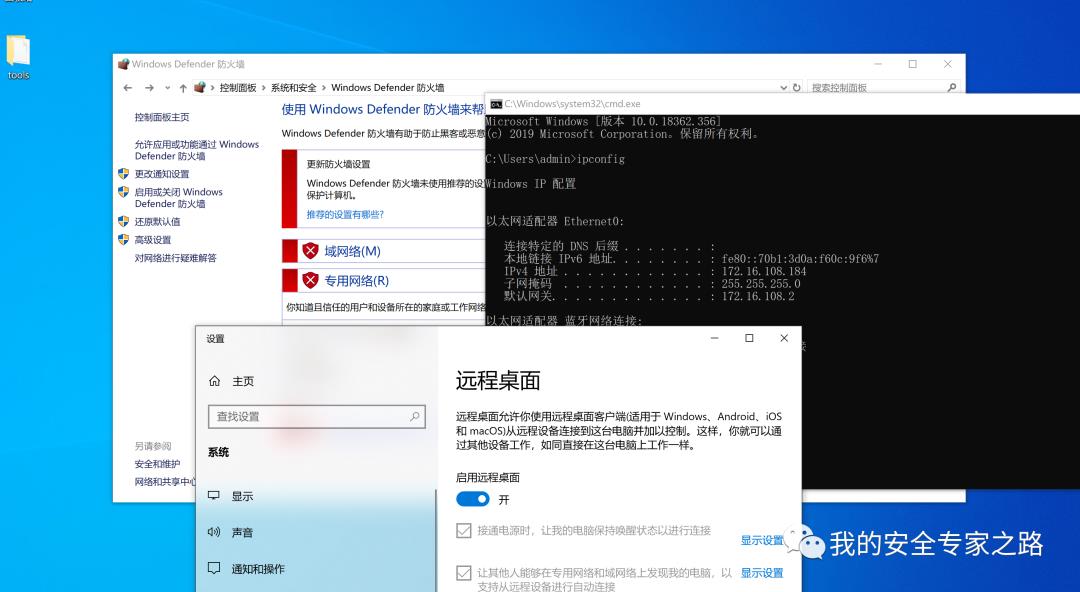Click the Windows Defender firewall title bar icon
This screenshot has height=592, width=1080.
pos(123,64)
